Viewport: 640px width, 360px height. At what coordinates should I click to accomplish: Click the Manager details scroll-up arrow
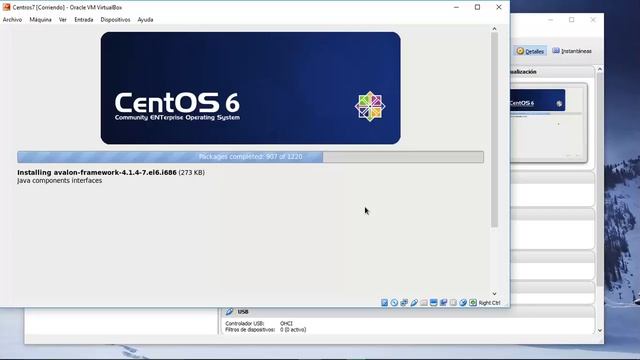[600, 69]
